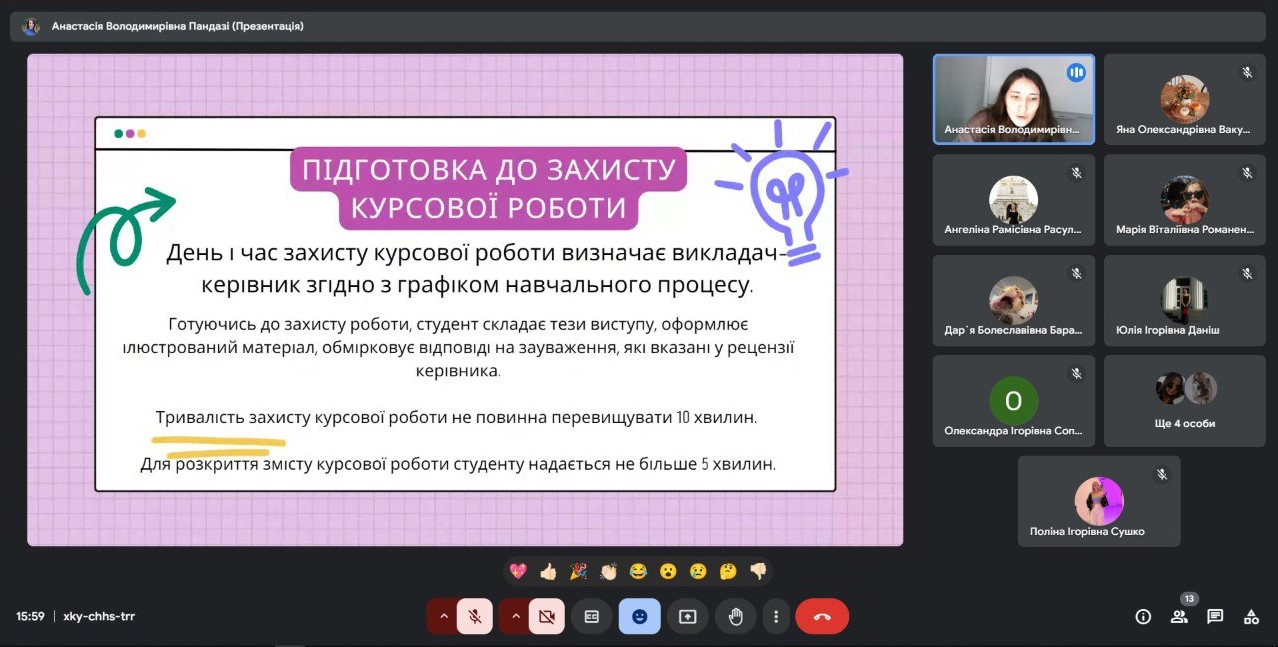Raise your hand in the meeting

click(x=736, y=617)
